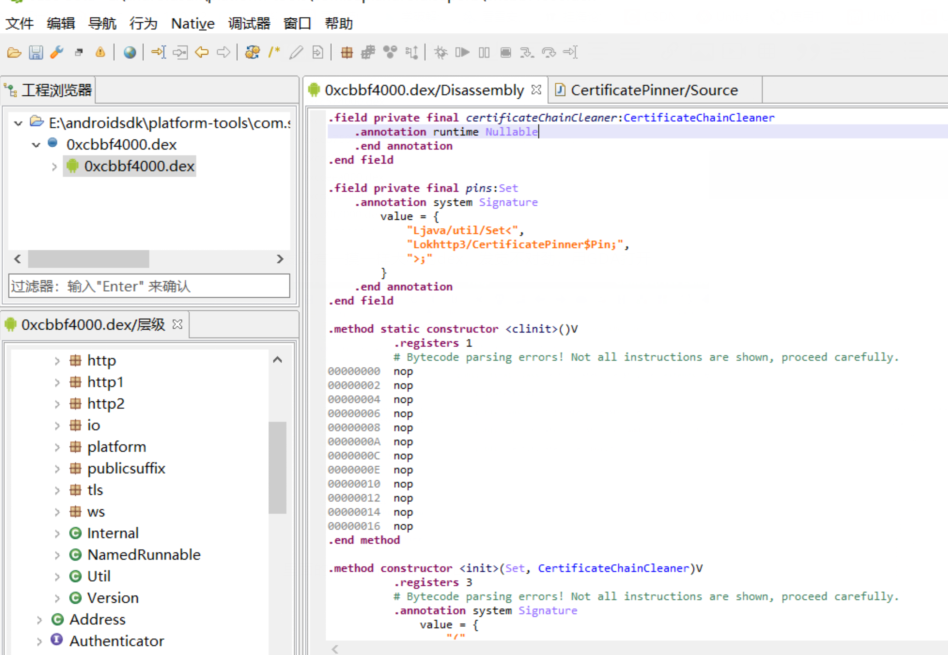Image resolution: width=948 pixels, height=655 pixels.
Task: Click the hierarchy panel vertical scrollbar
Action: coord(277,465)
